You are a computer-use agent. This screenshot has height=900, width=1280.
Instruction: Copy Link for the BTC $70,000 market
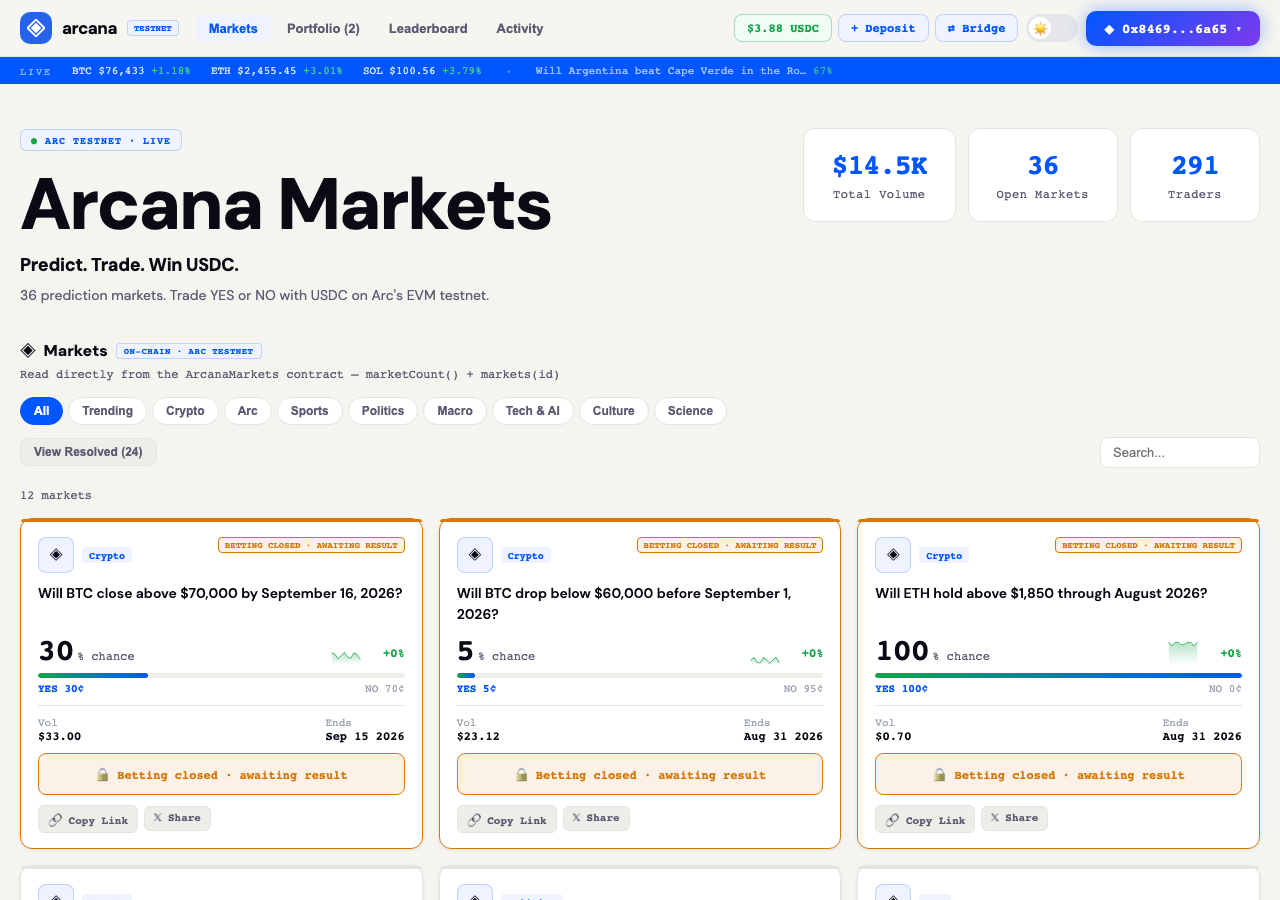[x=88, y=819]
